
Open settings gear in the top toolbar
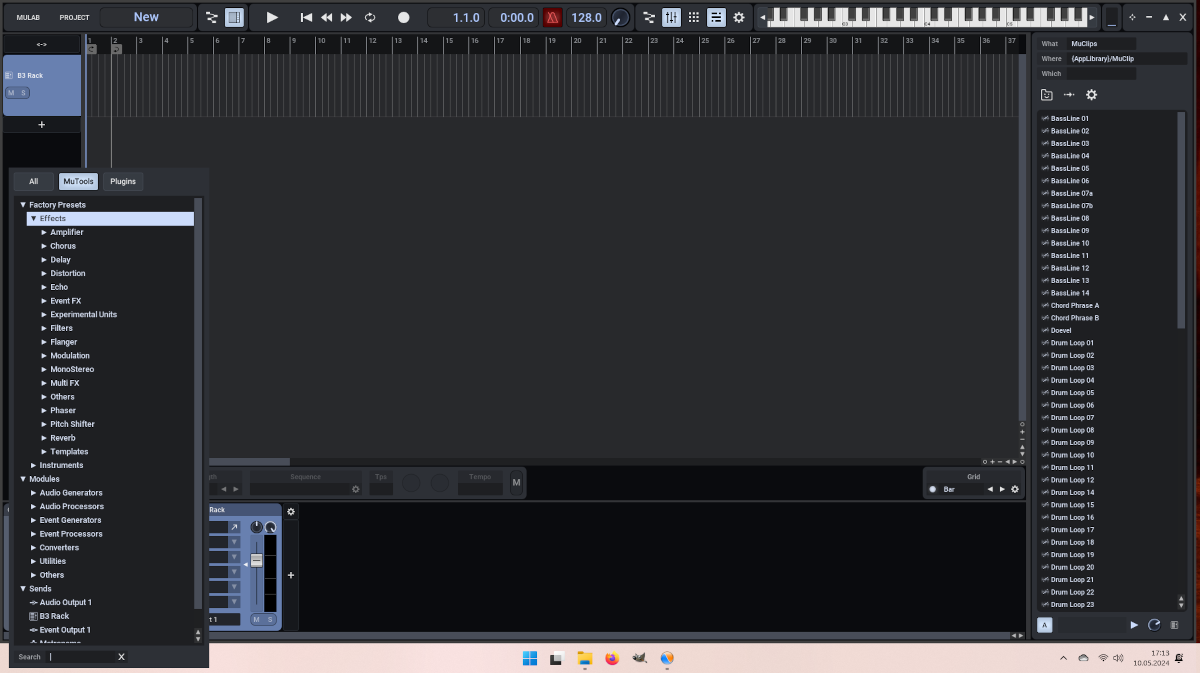pos(739,17)
